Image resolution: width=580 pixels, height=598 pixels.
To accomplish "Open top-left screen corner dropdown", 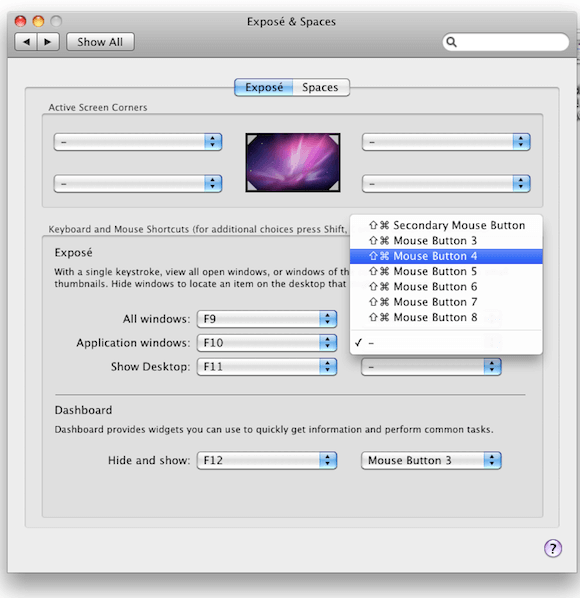I will click(138, 142).
